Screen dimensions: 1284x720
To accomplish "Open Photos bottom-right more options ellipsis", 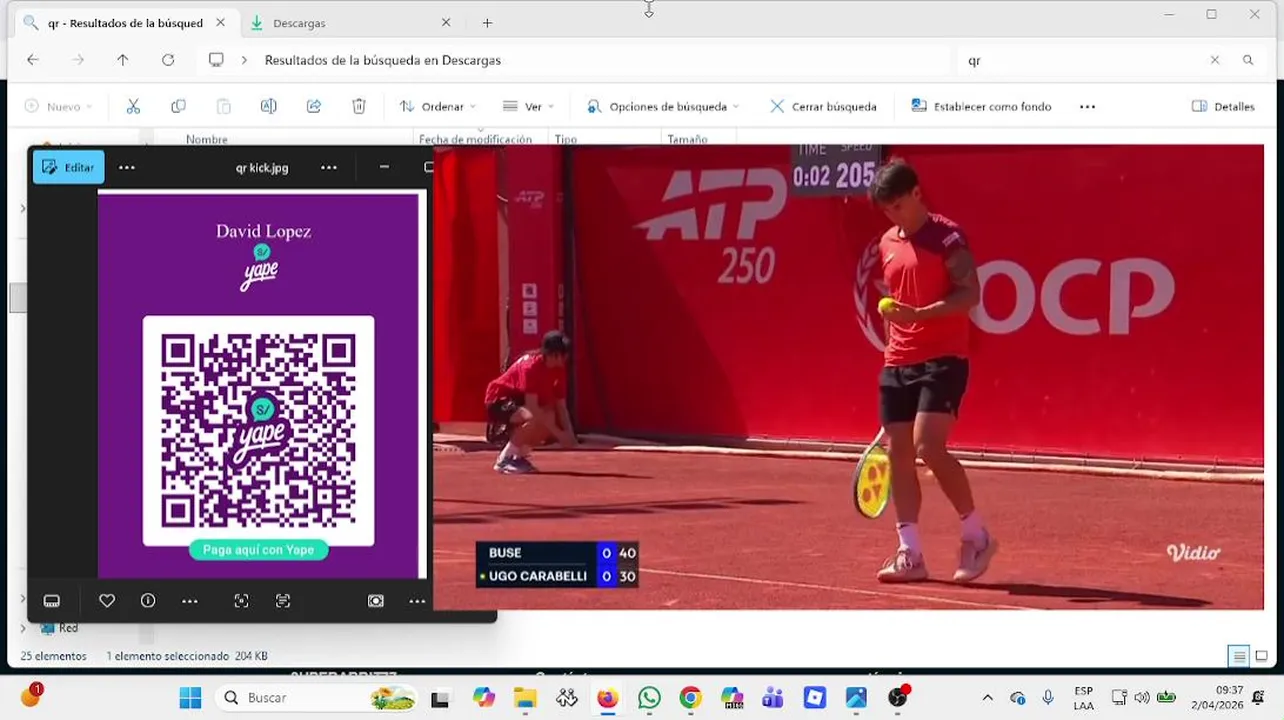I will point(417,601).
